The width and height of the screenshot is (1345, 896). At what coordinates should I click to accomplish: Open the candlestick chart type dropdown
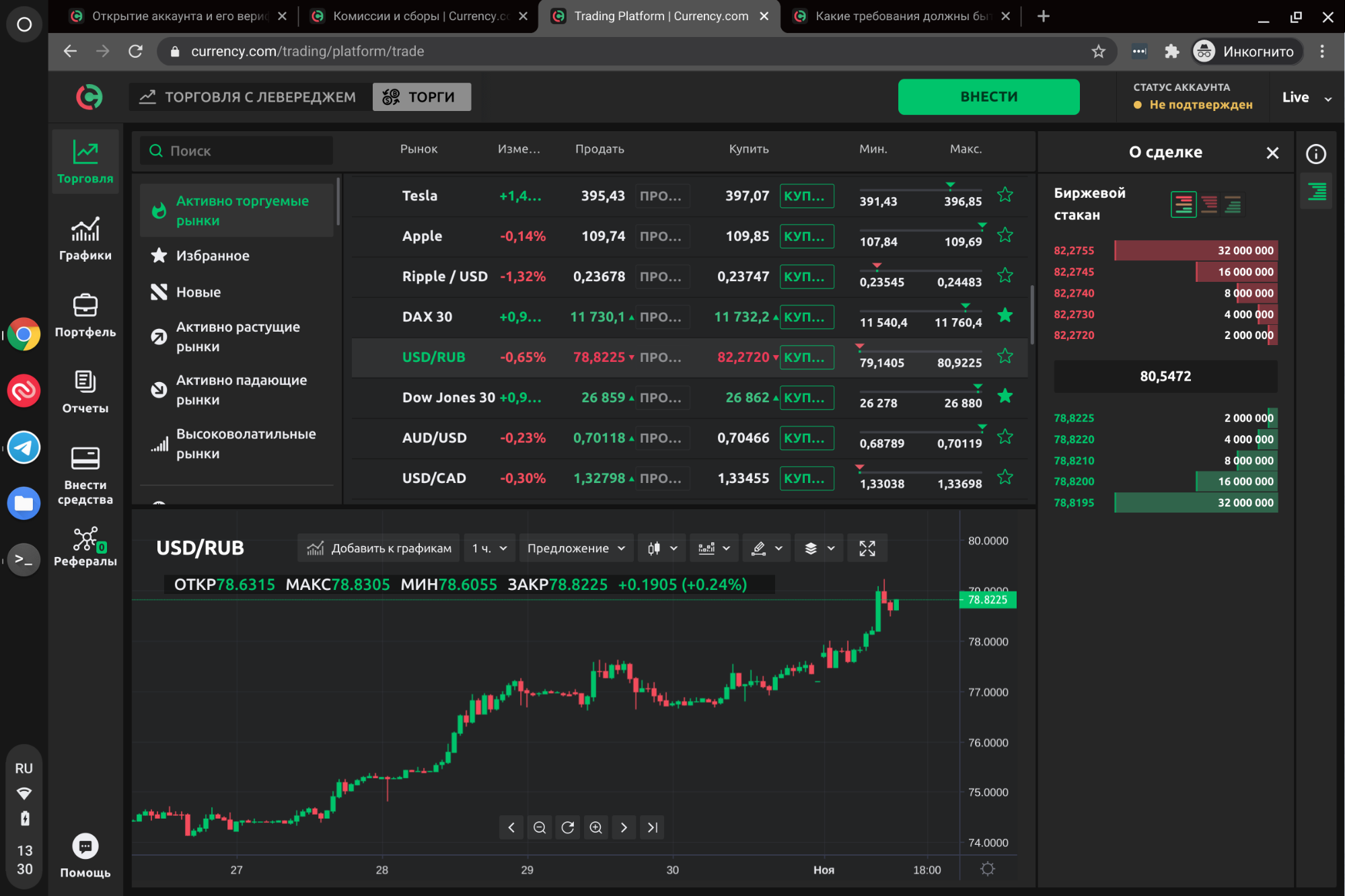point(662,548)
